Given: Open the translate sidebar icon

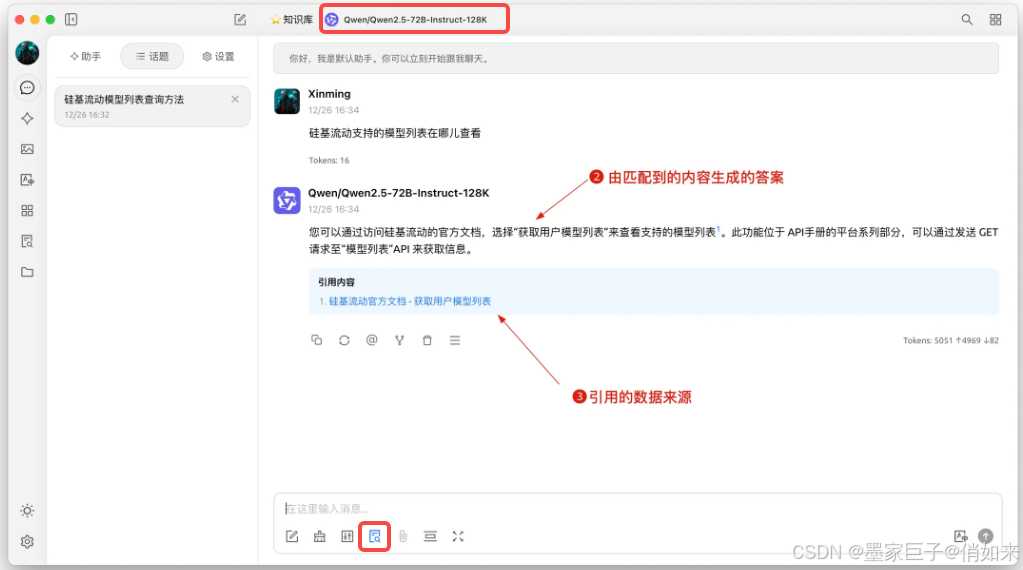Looking at the screenshot, I should point(27,179).
